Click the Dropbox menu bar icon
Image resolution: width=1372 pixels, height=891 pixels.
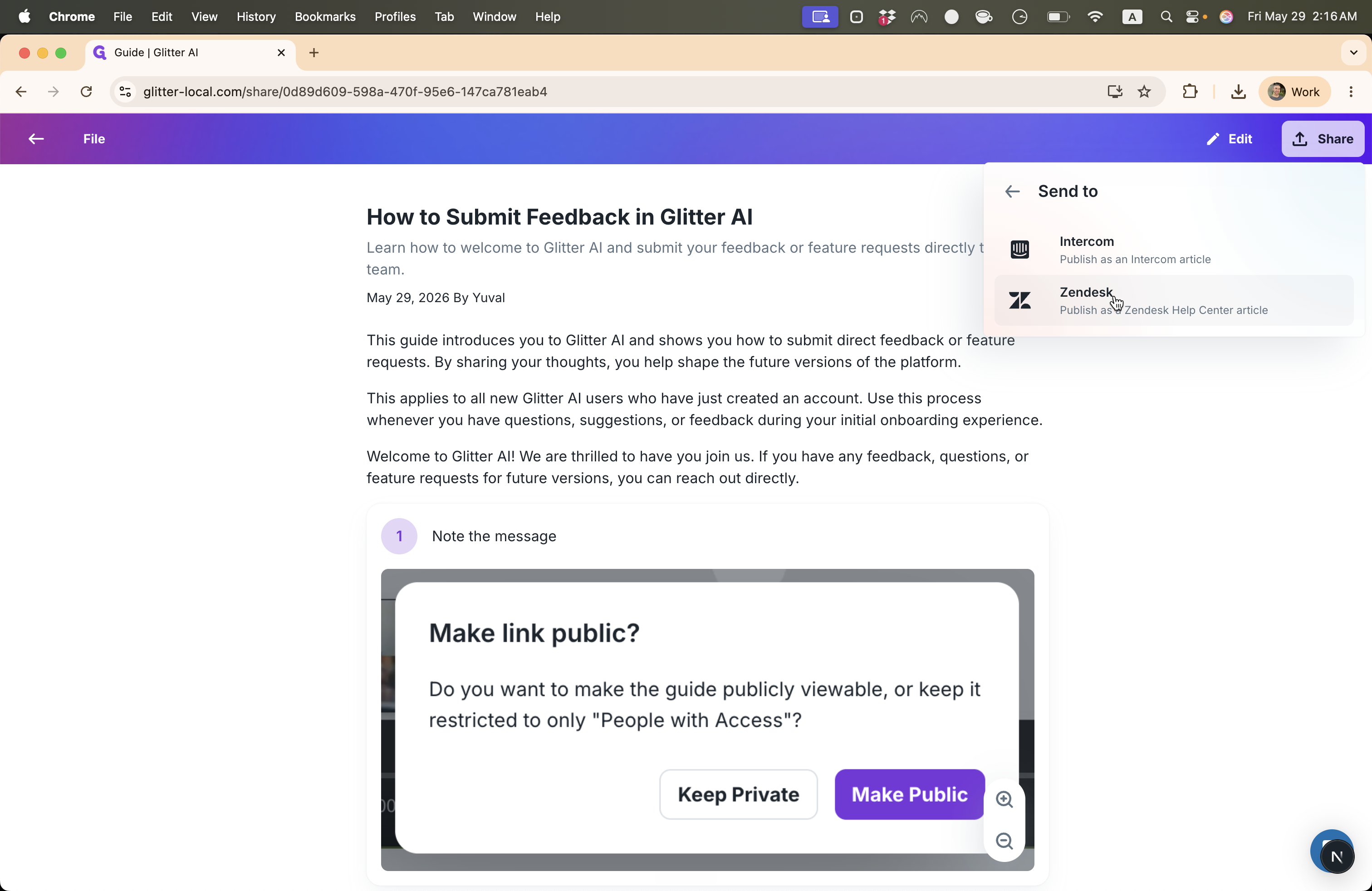point(887,17)
